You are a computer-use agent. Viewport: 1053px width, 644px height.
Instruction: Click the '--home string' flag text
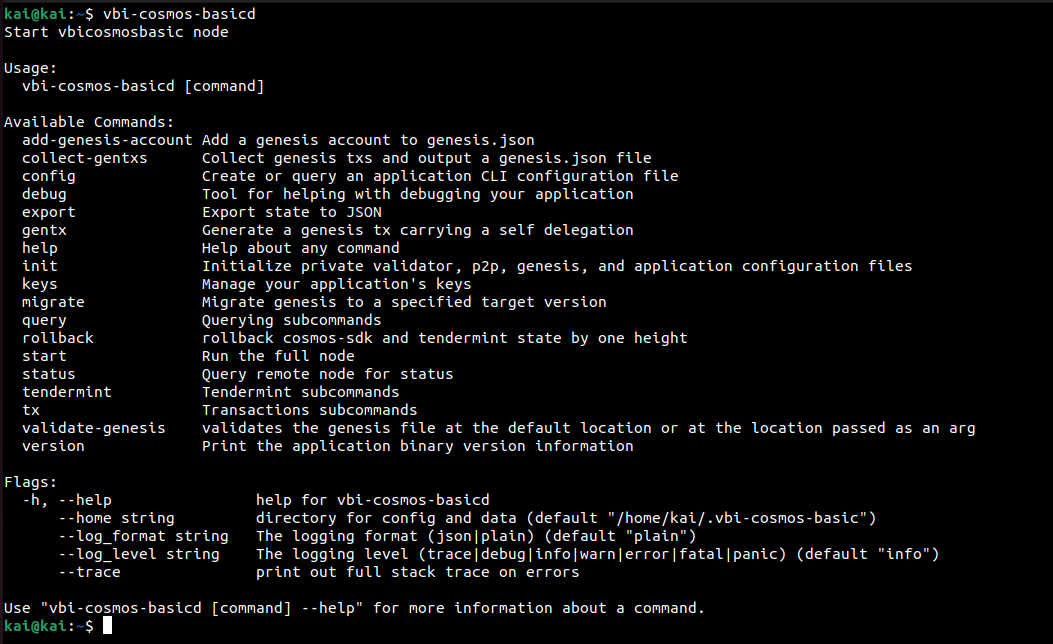(x=116, y=518)
